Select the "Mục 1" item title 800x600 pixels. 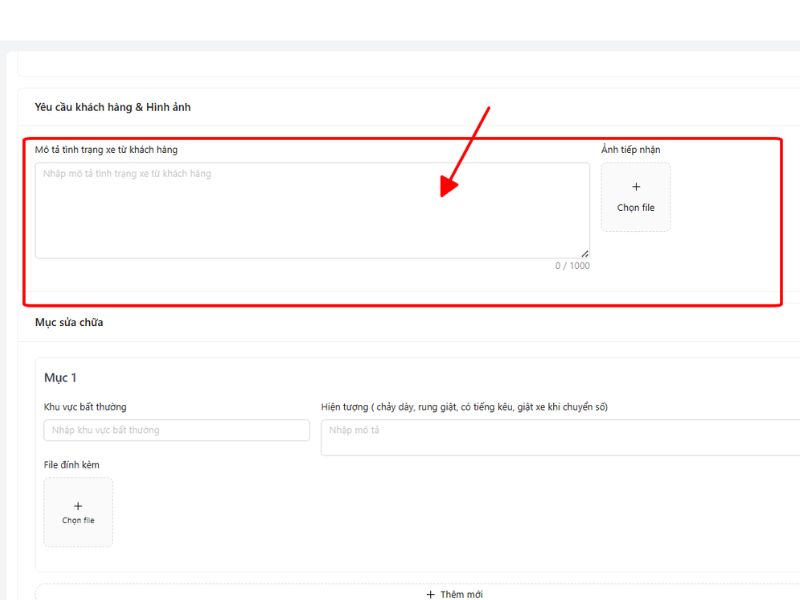60,377
